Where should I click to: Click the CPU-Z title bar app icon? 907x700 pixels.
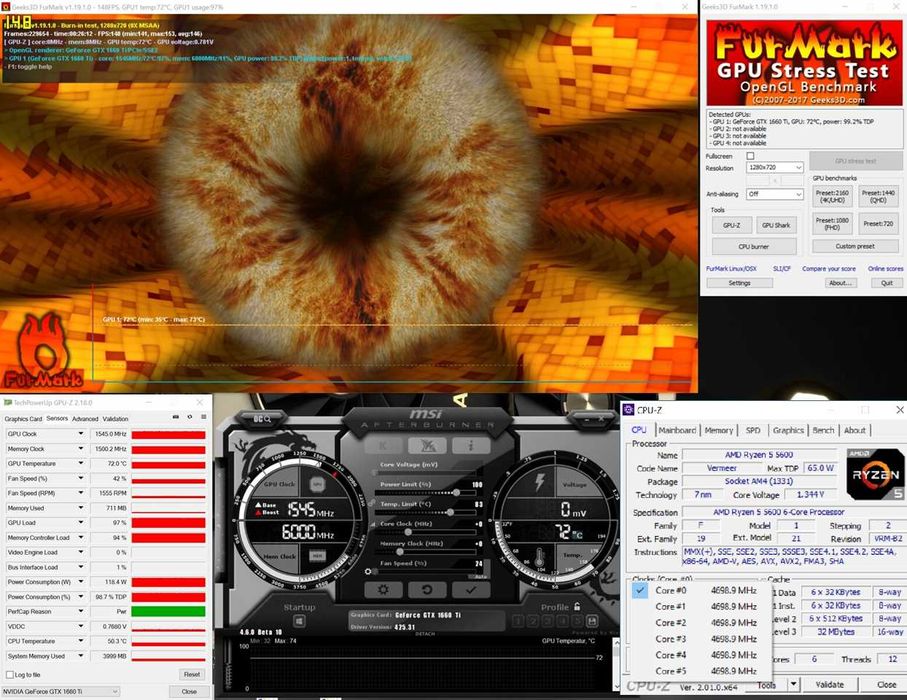tap(628, 410)
